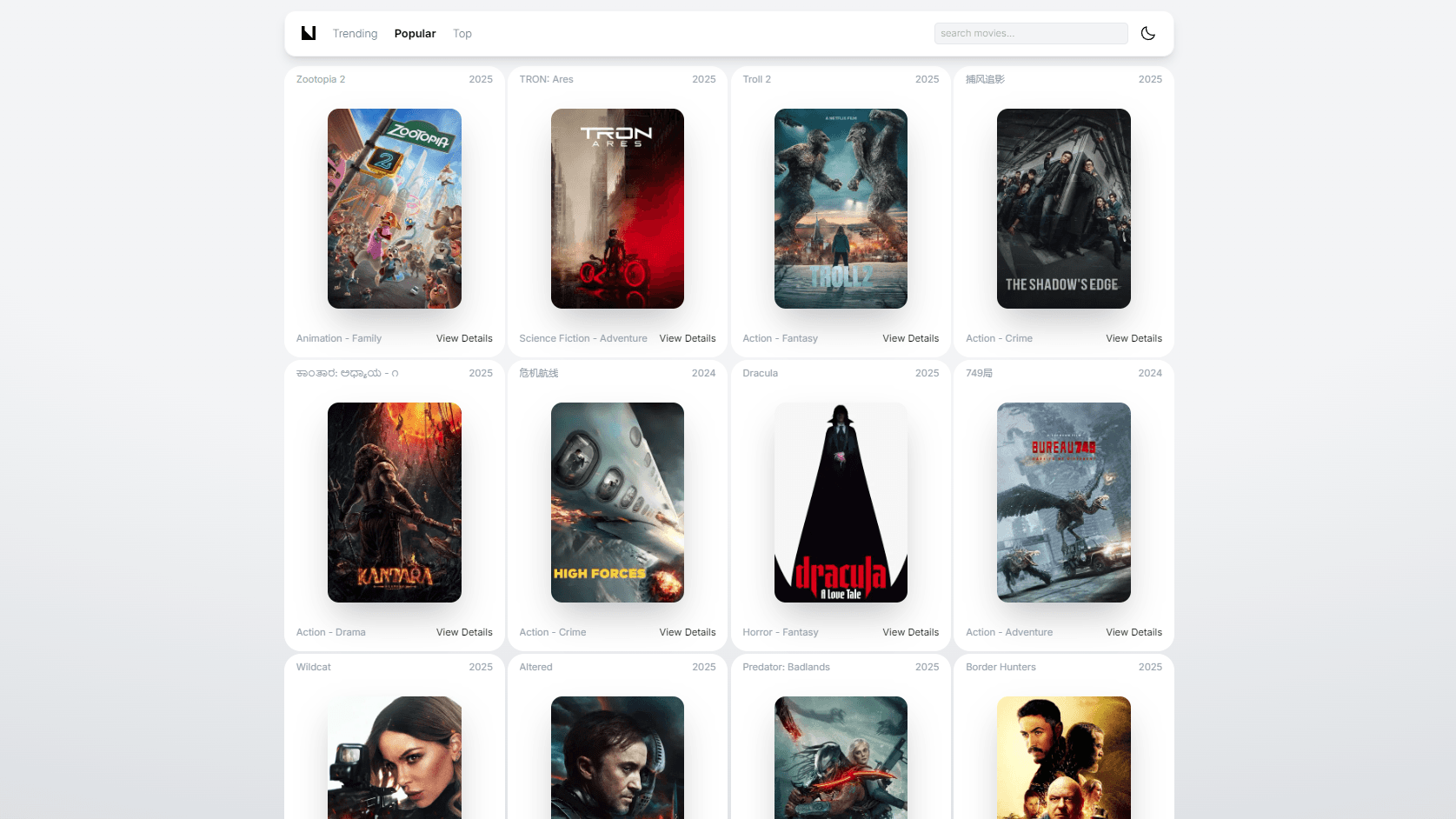Open the TRON: Ares poster image
The height and width of the screenshot is (819, 1456).
[617, 209]
